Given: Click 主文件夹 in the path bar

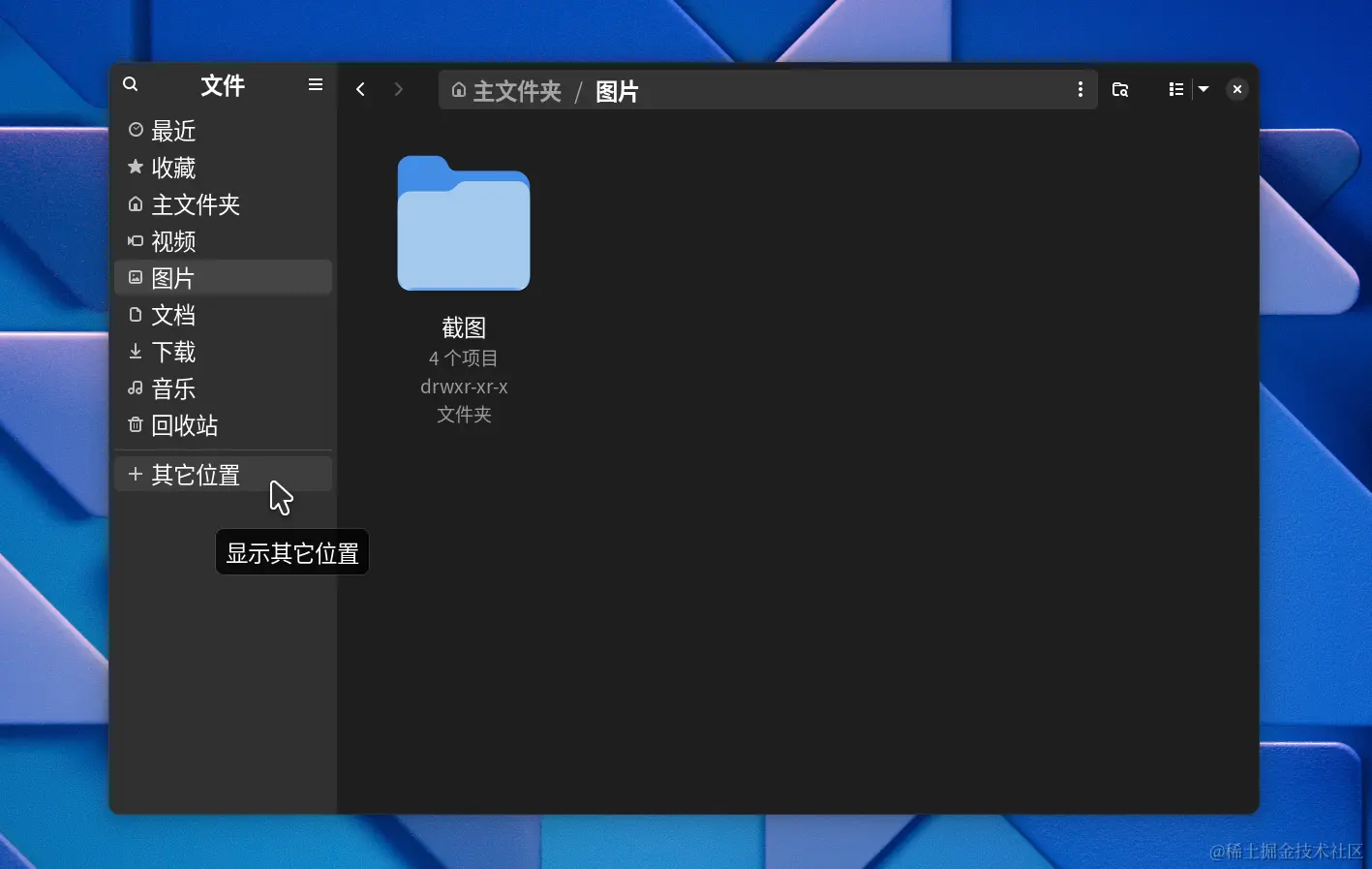Looking at the screenshot, I should 517,91.
